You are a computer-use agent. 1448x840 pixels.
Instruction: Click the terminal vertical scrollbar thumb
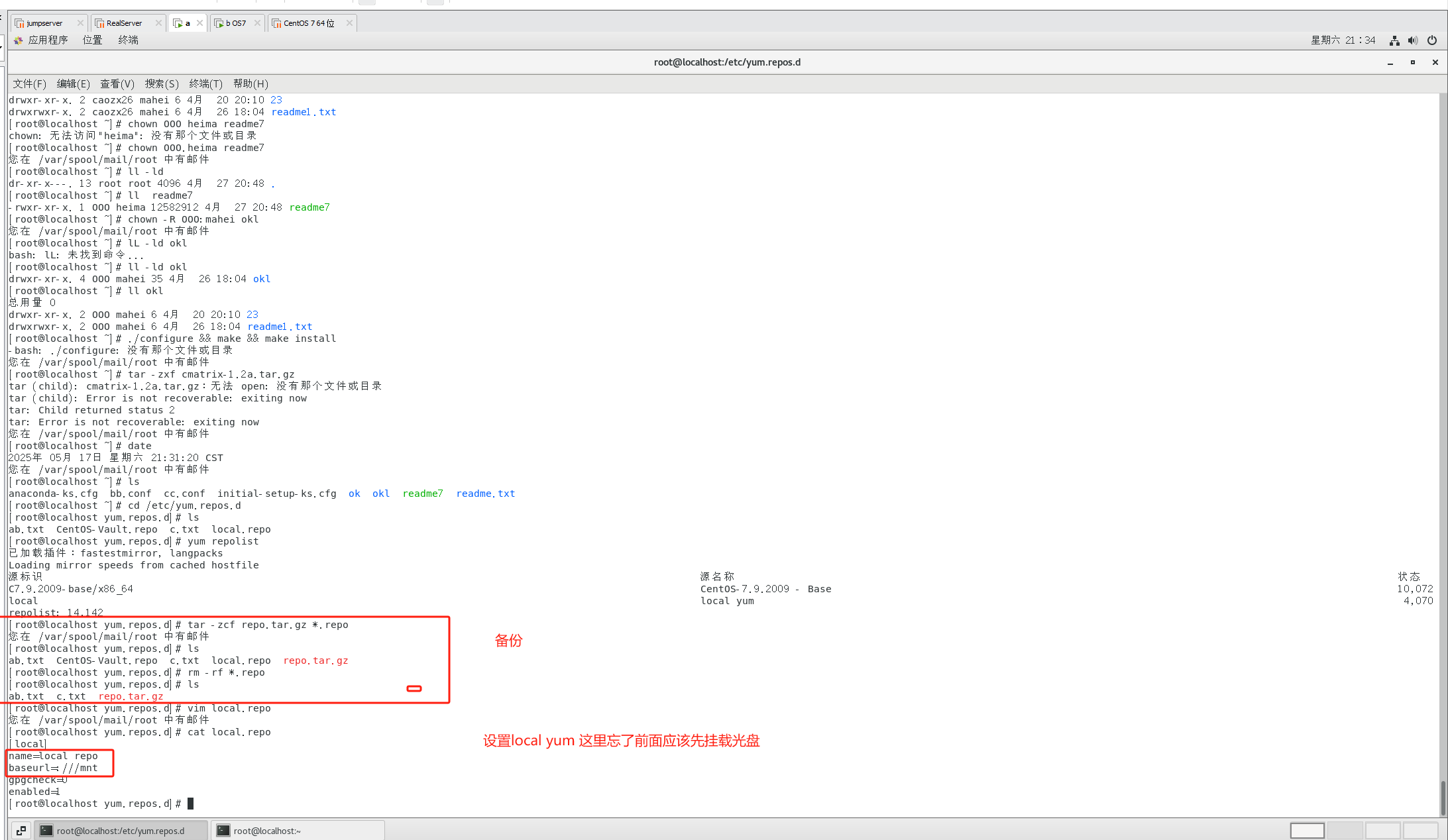tap(1443, 798)
